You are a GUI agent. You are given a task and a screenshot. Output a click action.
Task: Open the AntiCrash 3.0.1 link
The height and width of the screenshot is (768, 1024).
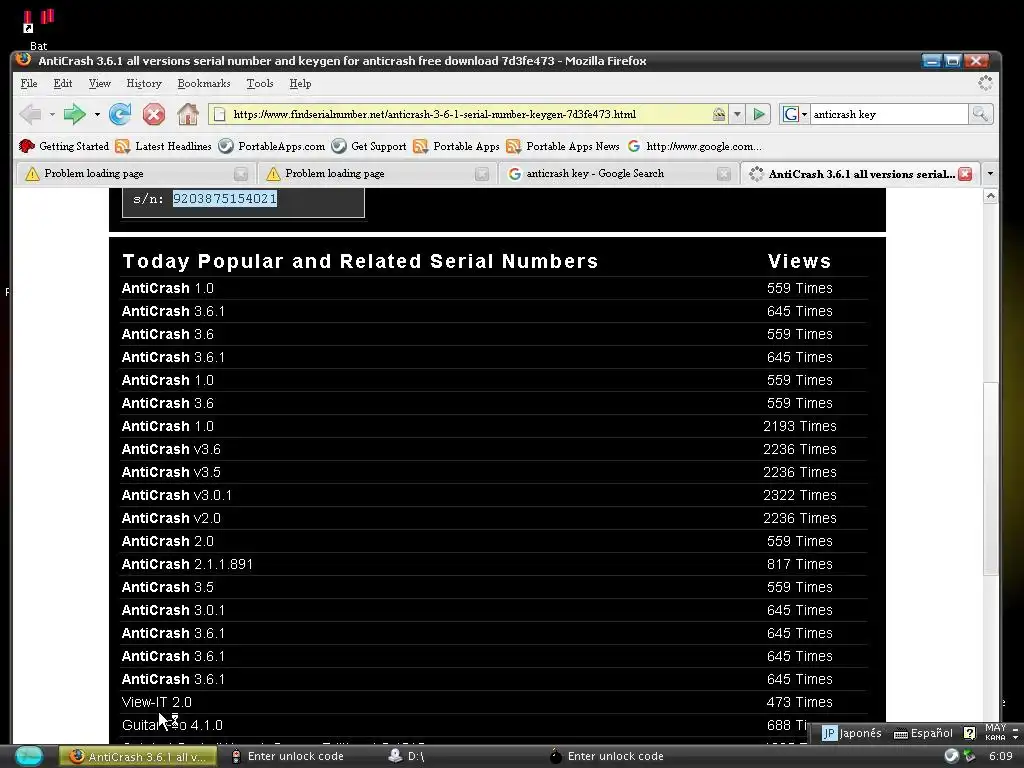pos(173,610)
